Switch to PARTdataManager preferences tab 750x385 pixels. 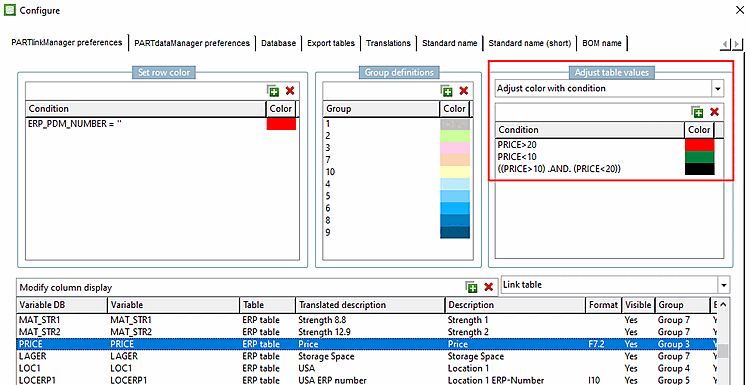(x=192, y=43)
